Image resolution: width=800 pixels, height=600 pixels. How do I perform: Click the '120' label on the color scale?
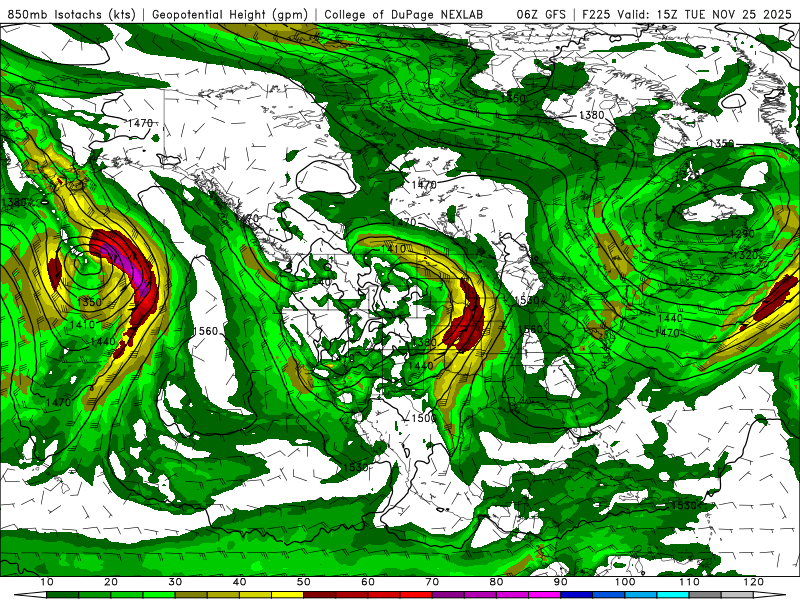click(754, 582)
